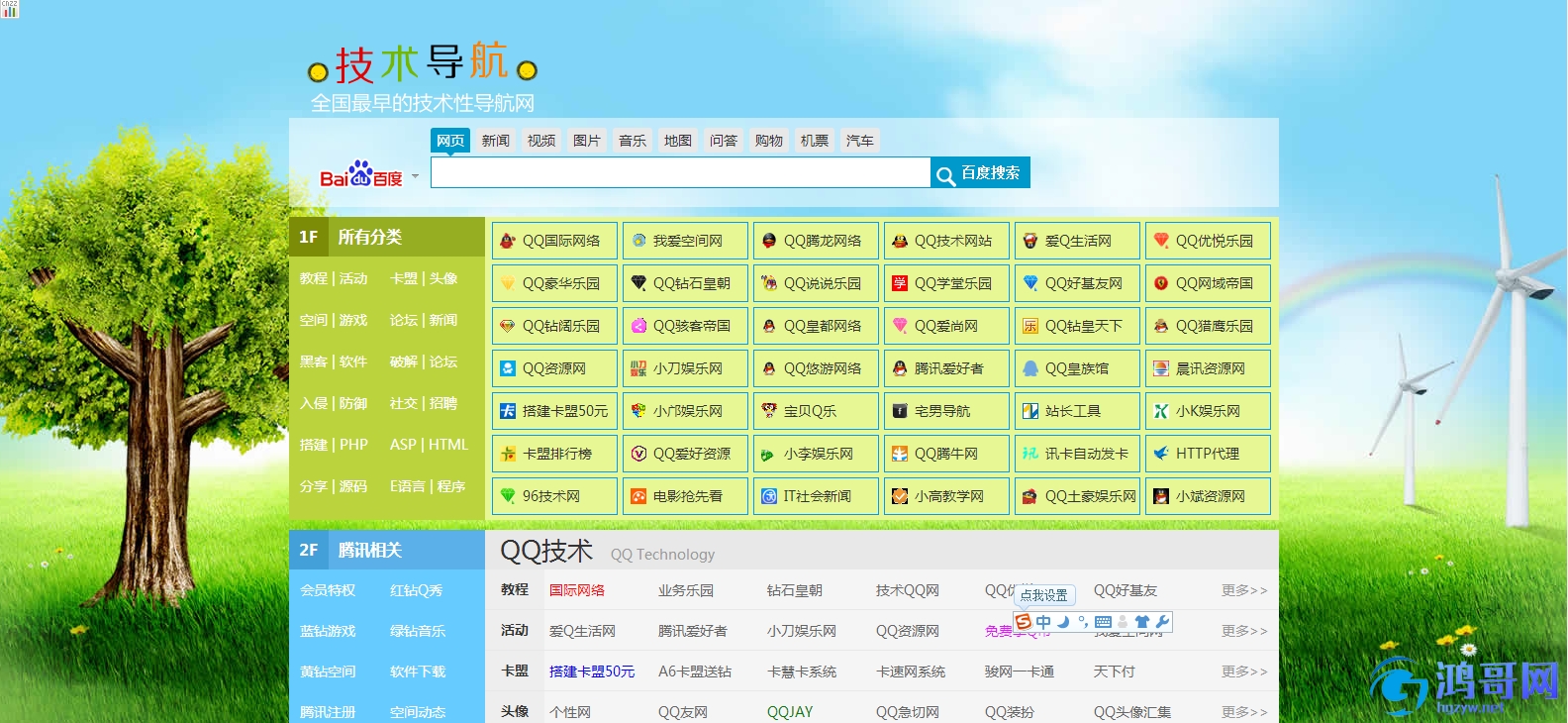
Task: Click the 2F 腾讯相关 header
Action: click(387, 550)
